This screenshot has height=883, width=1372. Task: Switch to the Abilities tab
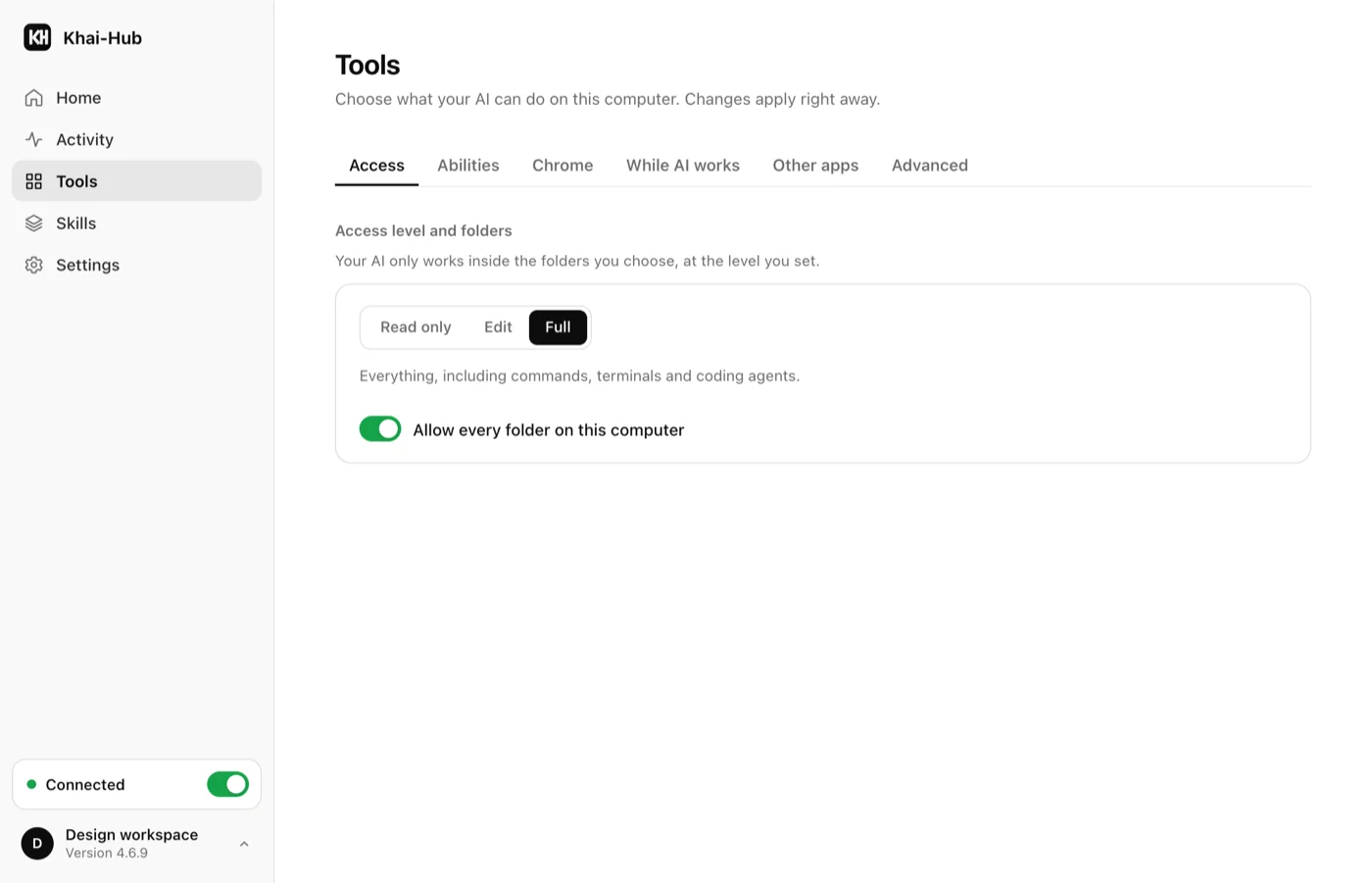(468, 166)
